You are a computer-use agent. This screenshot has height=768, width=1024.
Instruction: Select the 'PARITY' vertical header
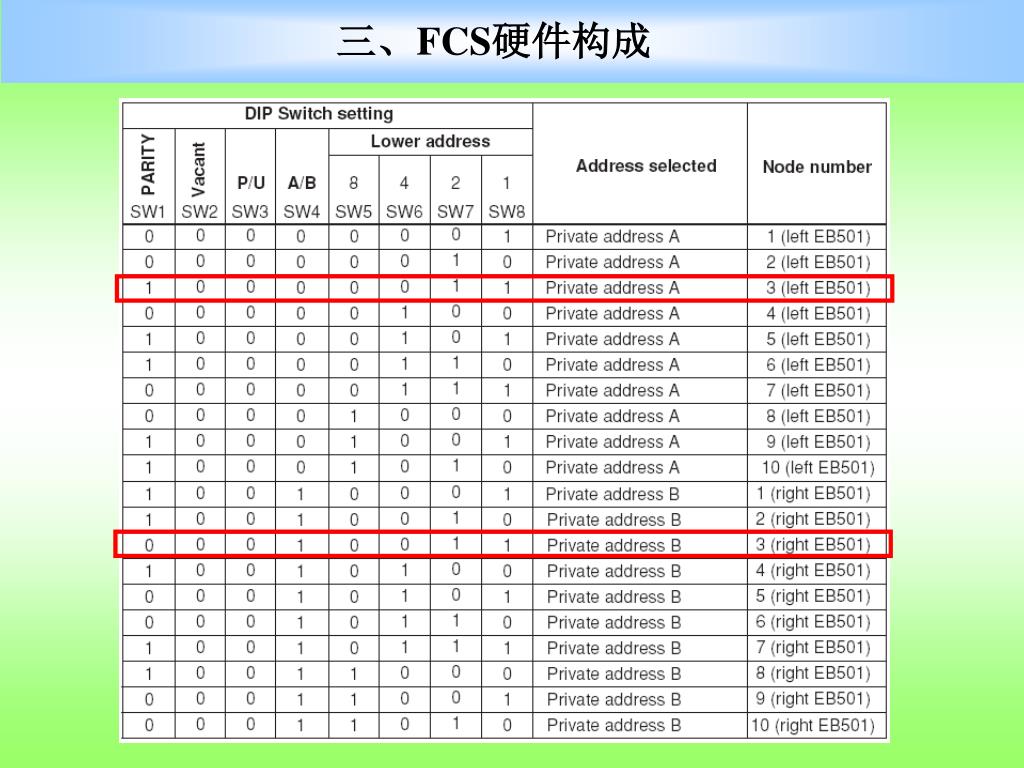coord(148,165)
